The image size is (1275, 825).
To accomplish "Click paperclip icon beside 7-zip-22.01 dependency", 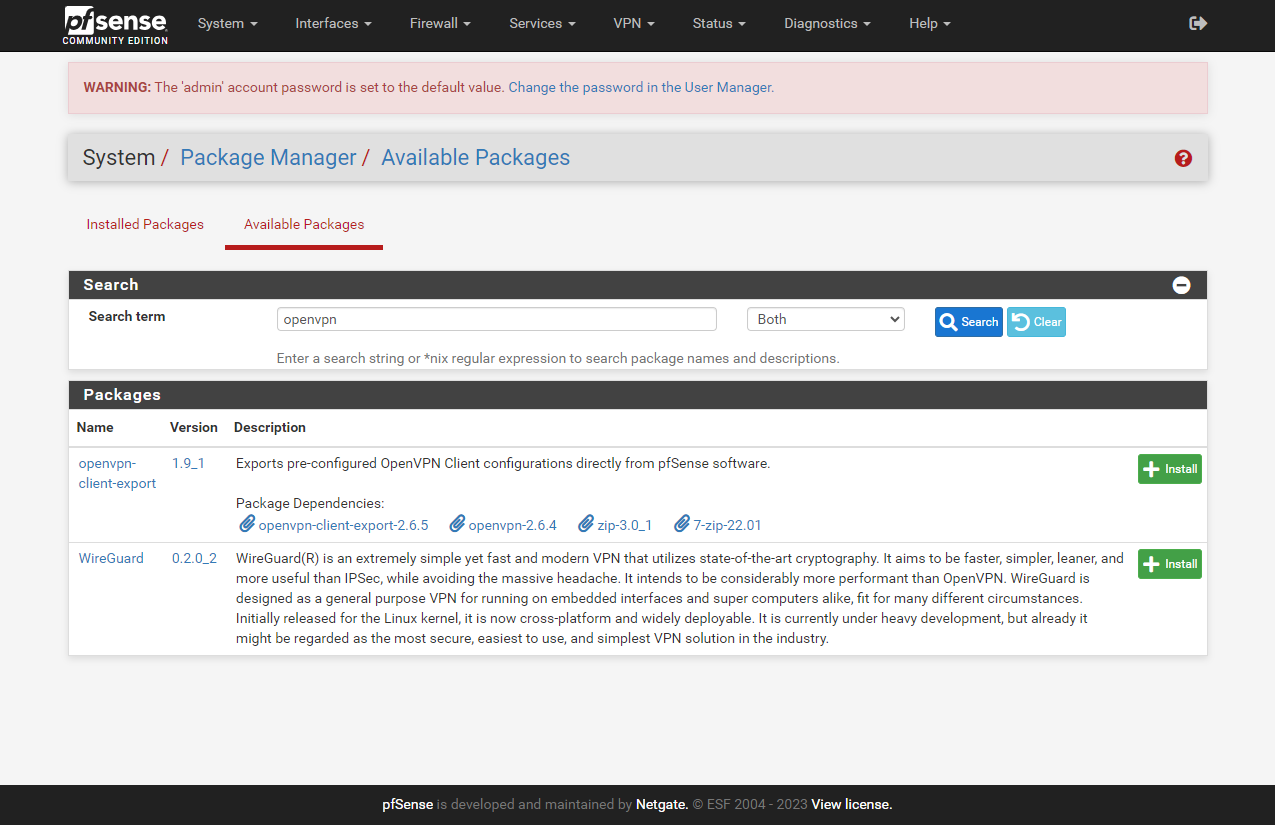I will (x=683, y=523).
